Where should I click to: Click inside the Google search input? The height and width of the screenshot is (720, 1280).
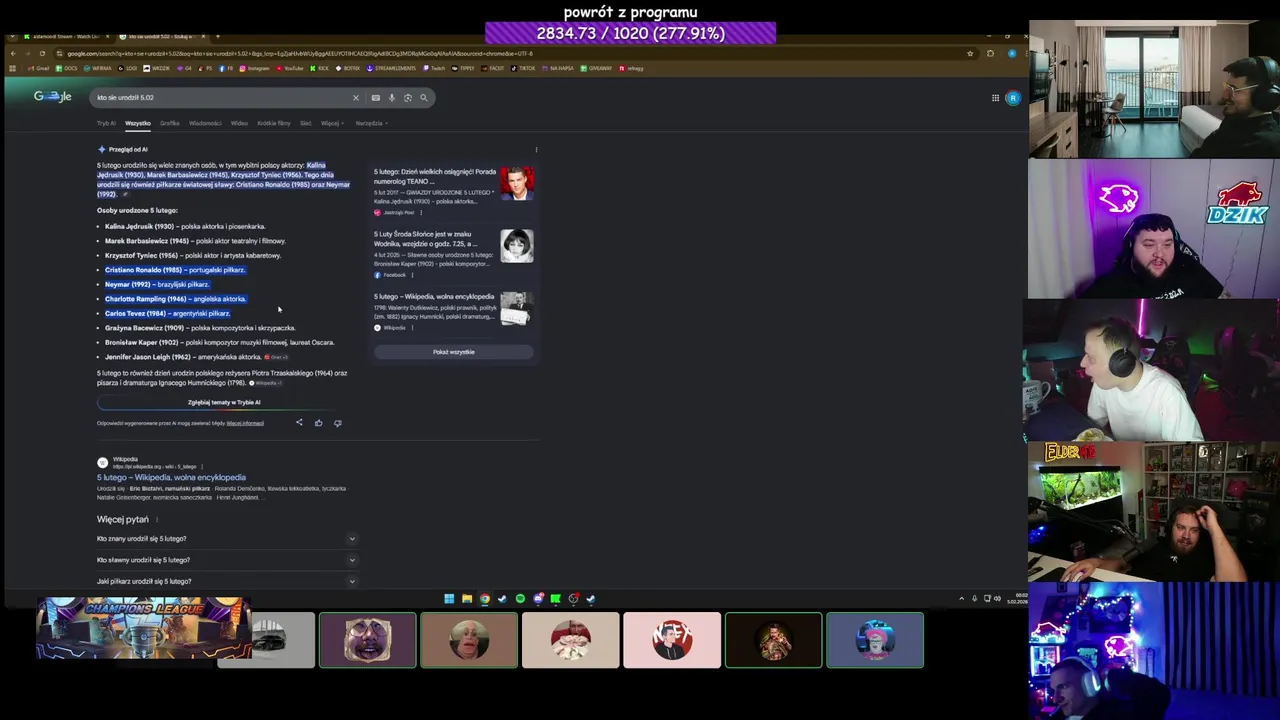(x=220, y=97)
